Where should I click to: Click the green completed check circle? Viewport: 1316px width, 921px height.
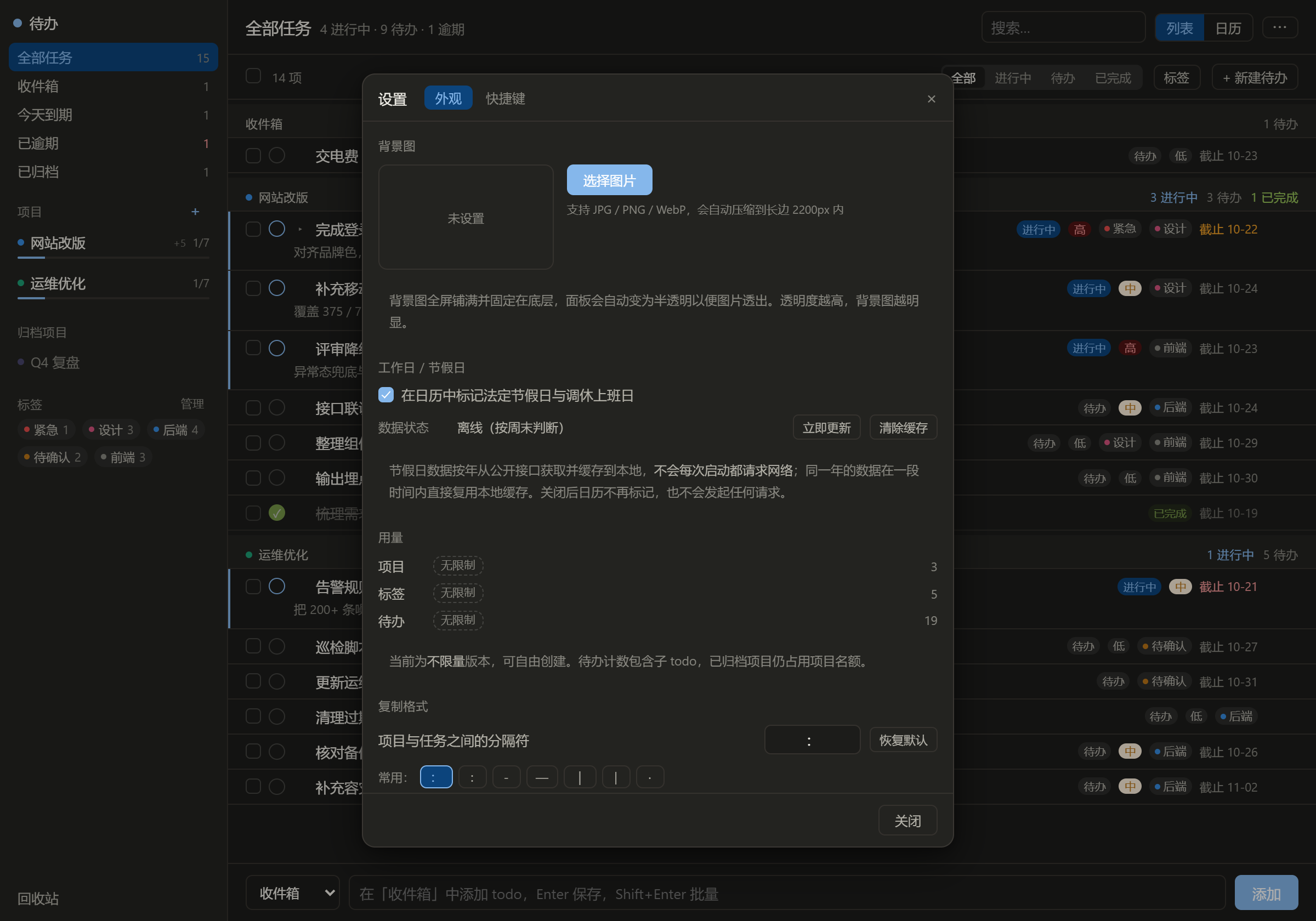[277, 513]
